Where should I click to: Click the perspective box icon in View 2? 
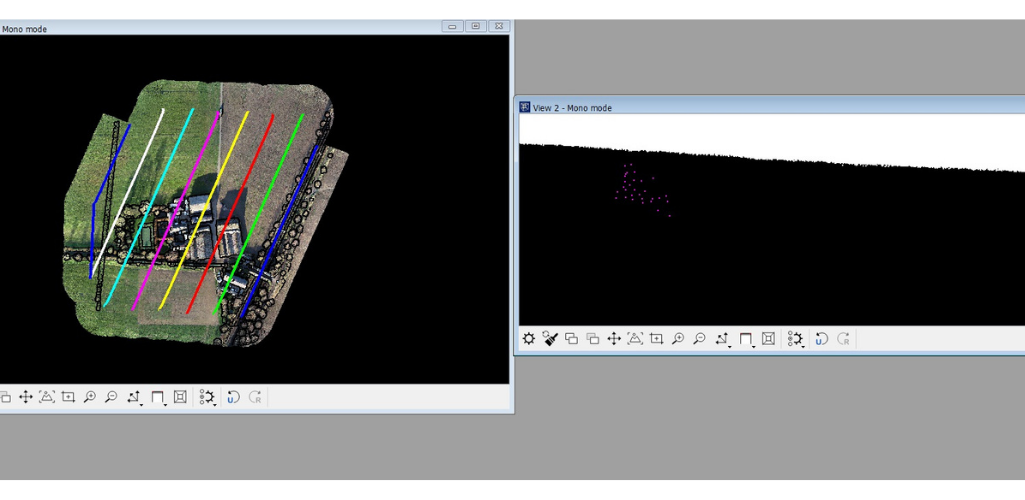point(769,339)
